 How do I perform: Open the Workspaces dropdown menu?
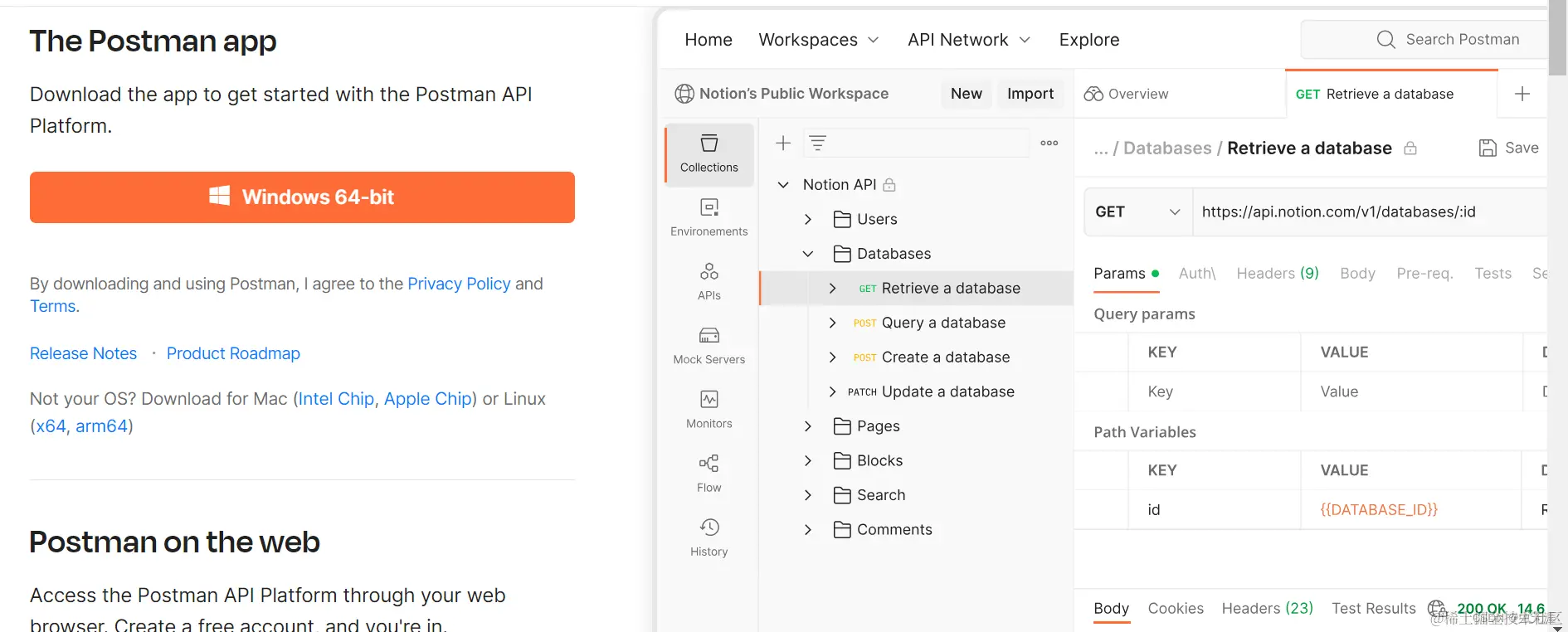818,40
